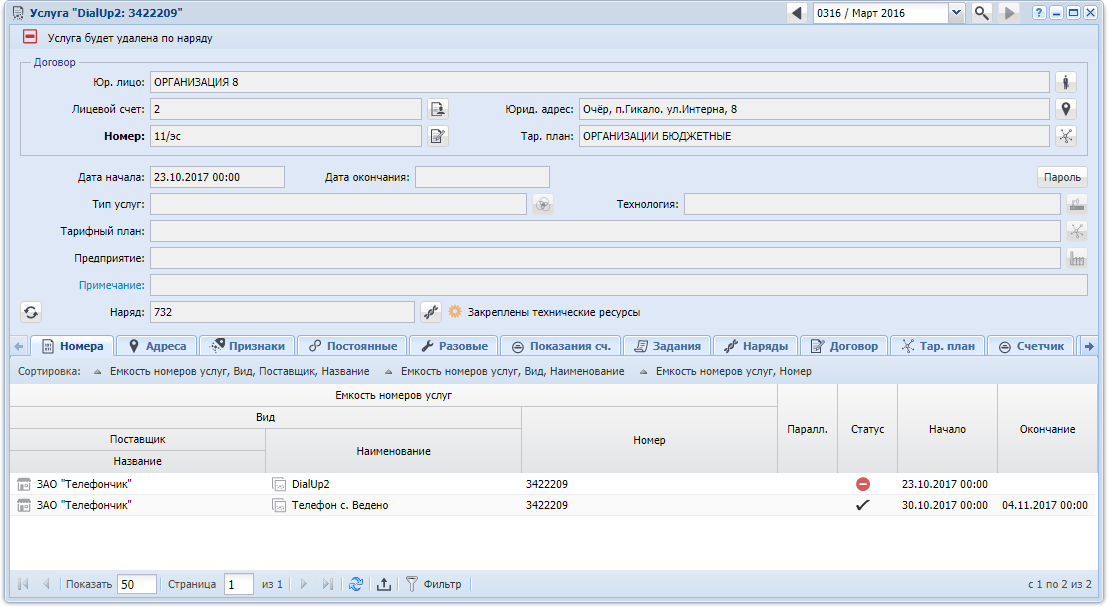Click the Номер column header

coord(649,440)
